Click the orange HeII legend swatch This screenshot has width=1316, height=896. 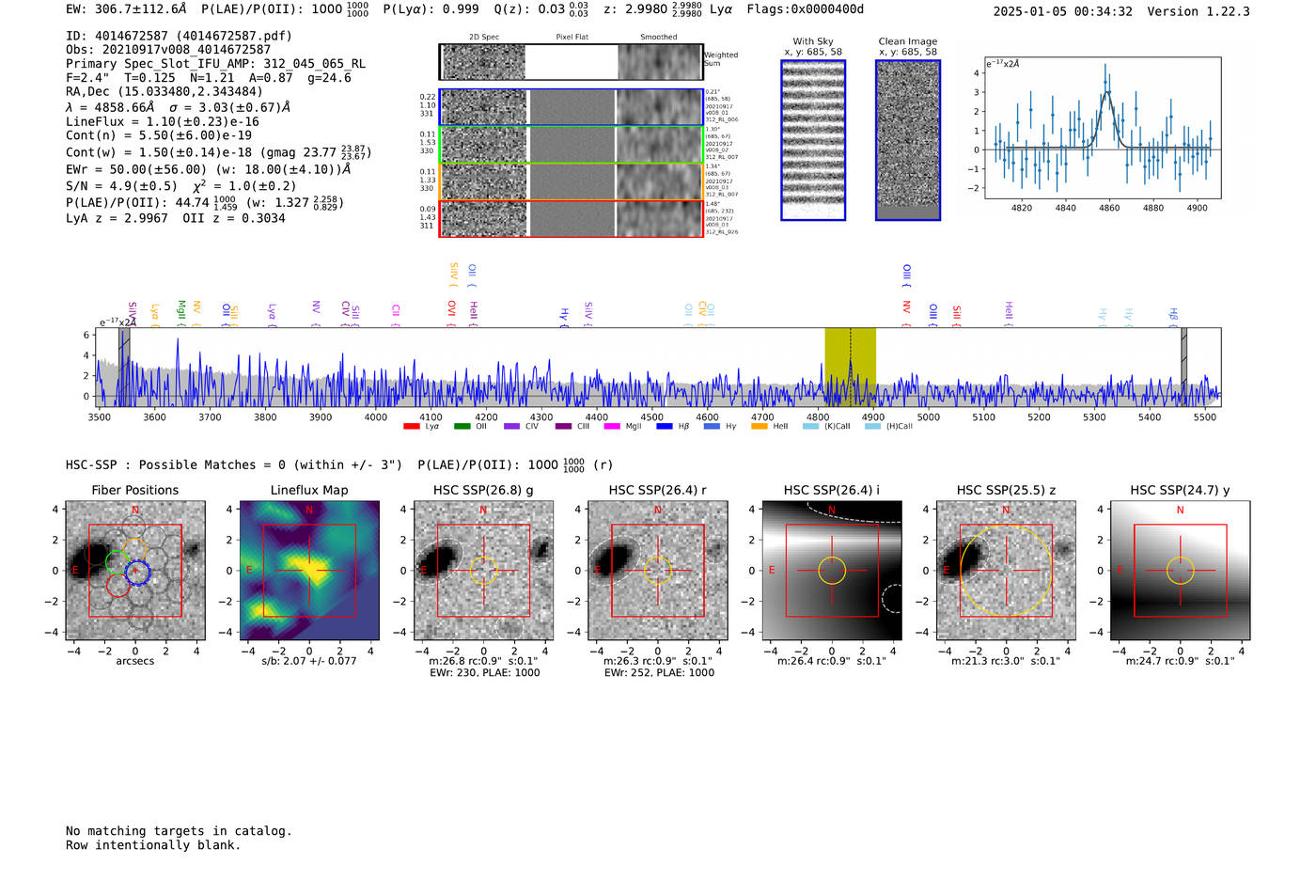point(760,427)
